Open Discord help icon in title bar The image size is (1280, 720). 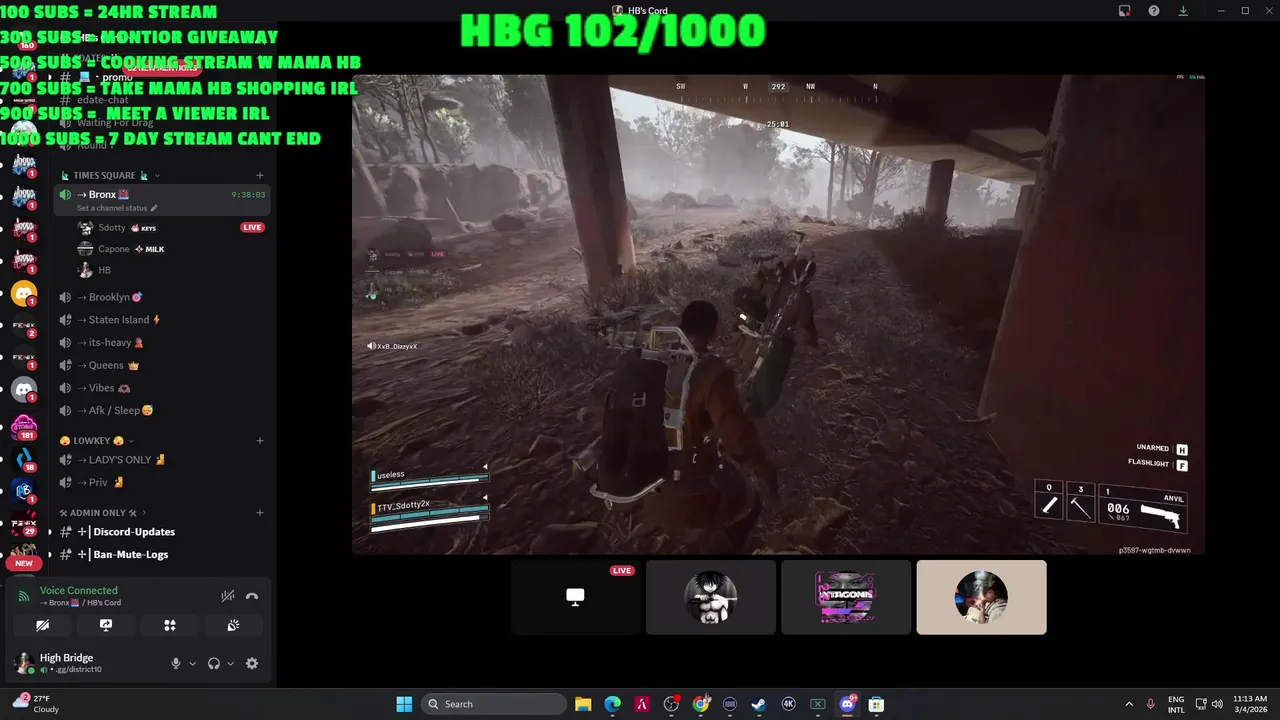[x=1154, y=11]
